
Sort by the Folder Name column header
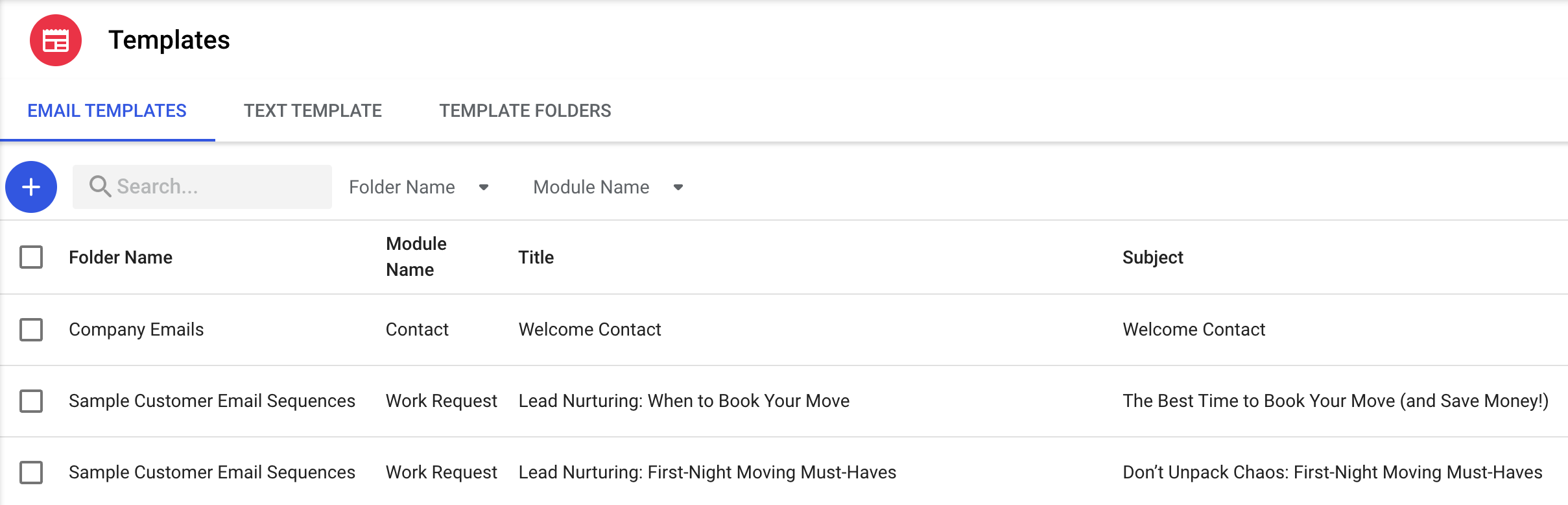(121, 258)
